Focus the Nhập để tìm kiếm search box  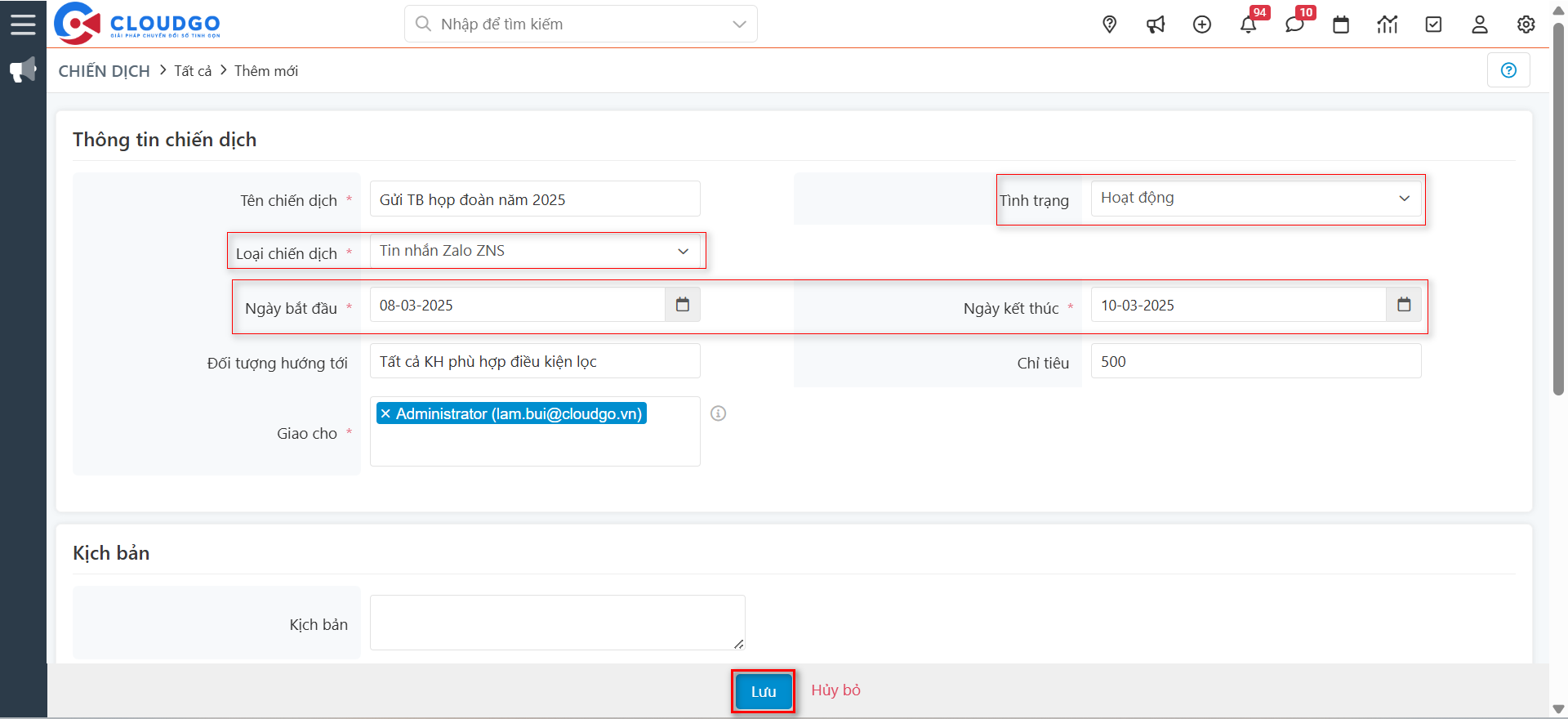point(581,24)
